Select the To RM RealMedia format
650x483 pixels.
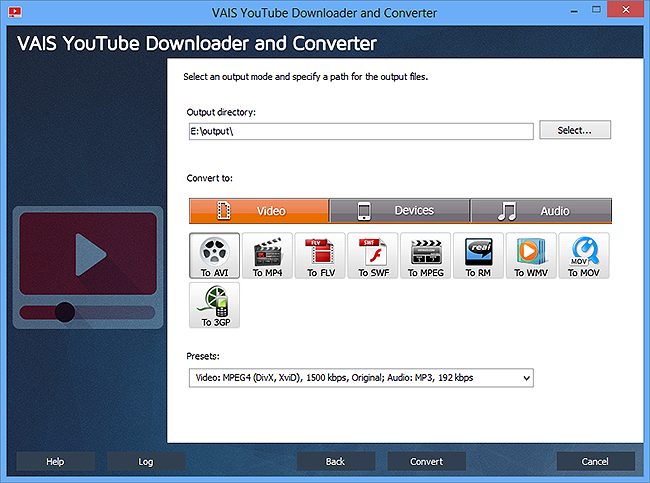pos(478,255)
